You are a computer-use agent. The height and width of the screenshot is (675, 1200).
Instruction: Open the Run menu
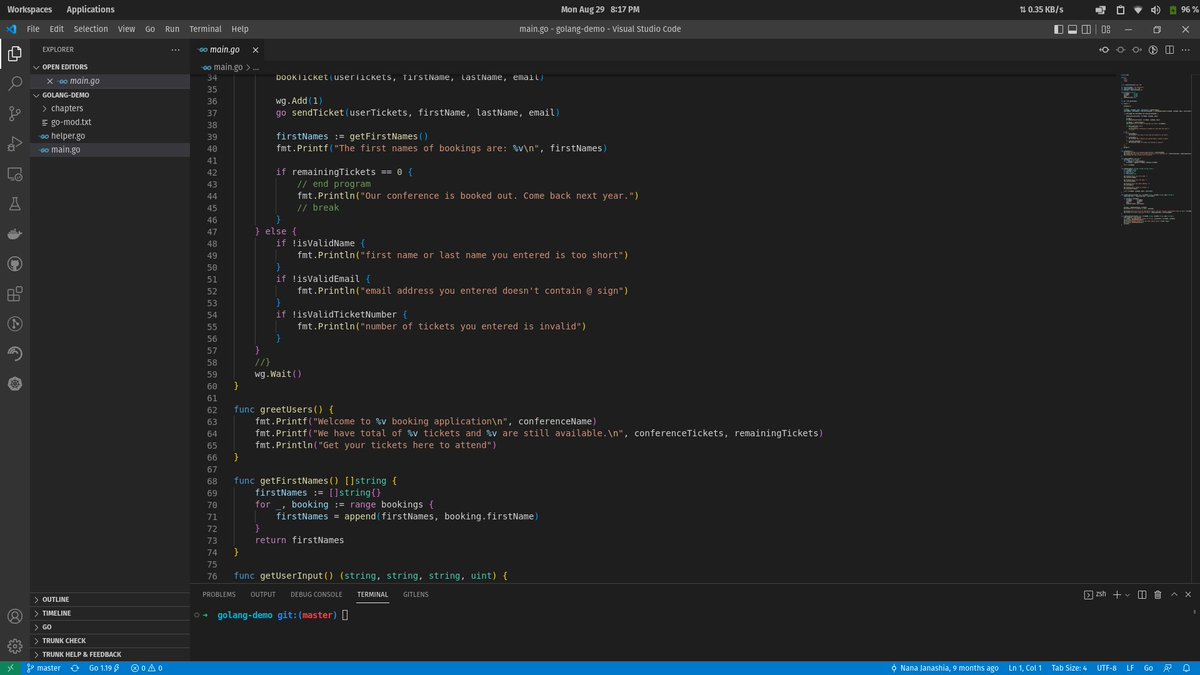click(x=172, y=29)
